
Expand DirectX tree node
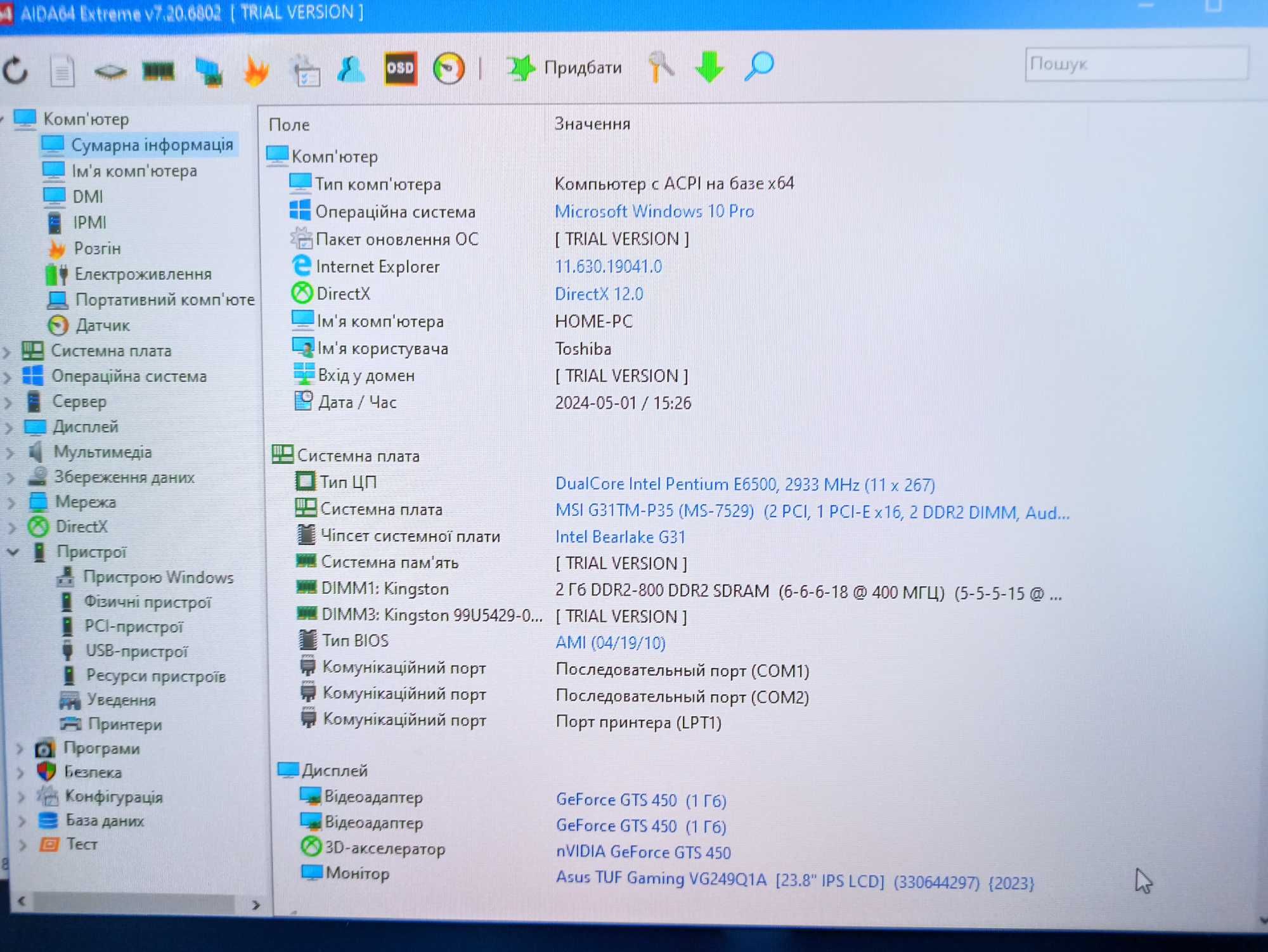[x=11, y=527]
